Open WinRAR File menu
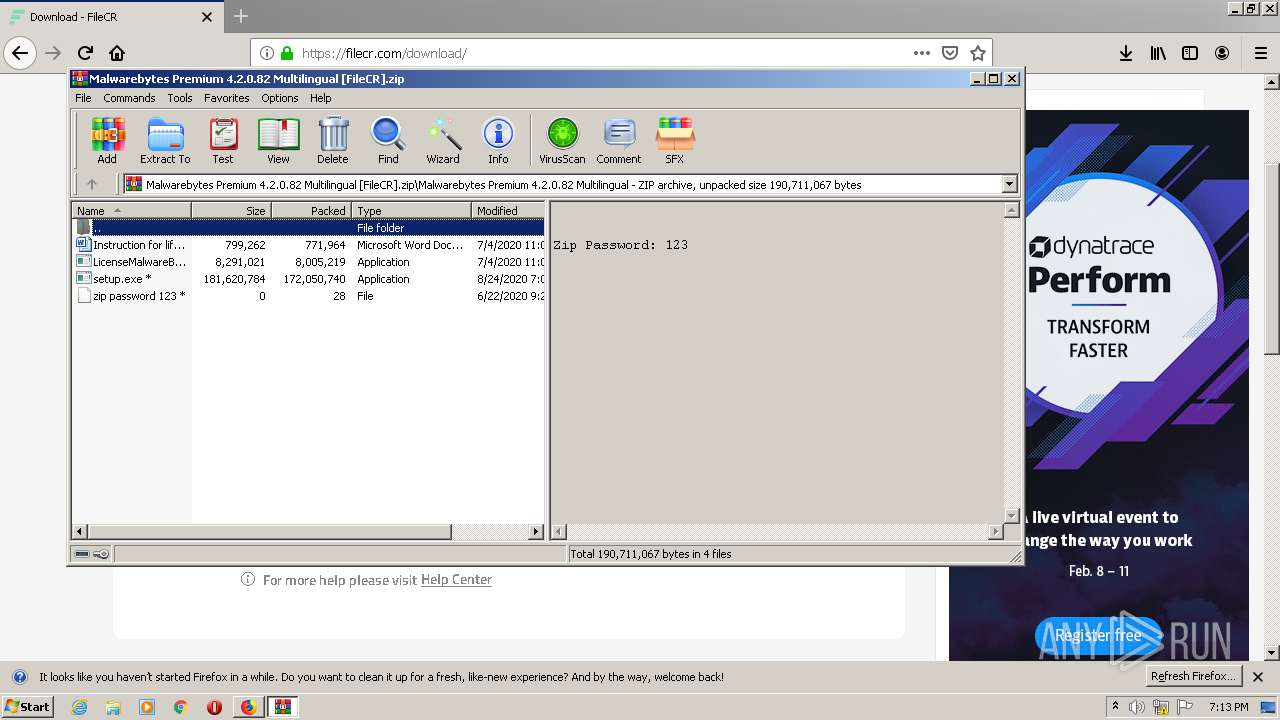This screenshot has width=1280, height=720. tap(83, 98)
